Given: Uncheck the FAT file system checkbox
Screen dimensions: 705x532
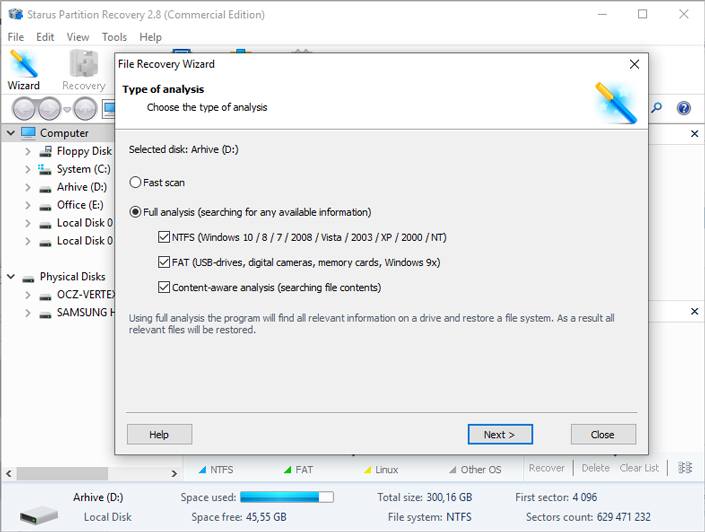Looking at the screenshot, I should 164,262.
